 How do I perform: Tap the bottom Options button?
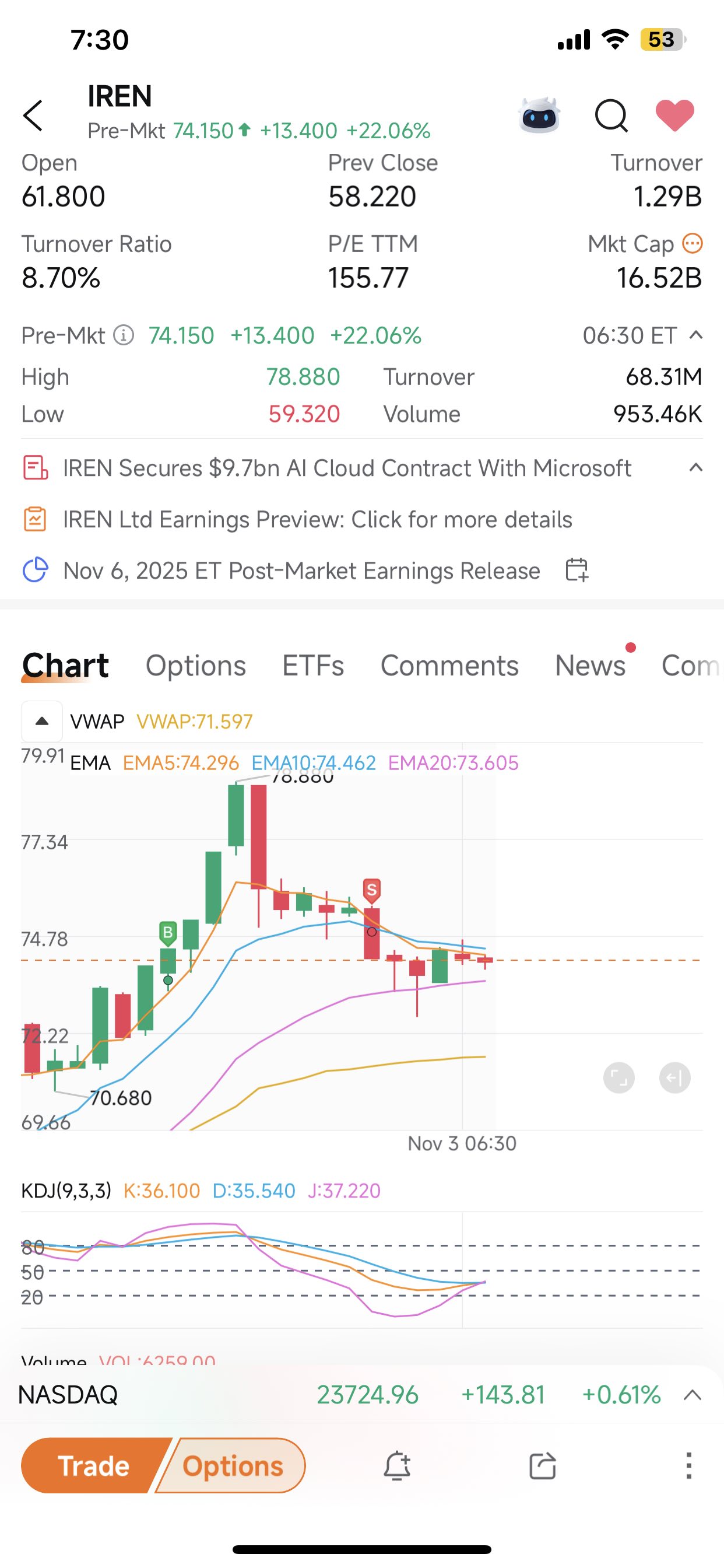coord(233,1466)
